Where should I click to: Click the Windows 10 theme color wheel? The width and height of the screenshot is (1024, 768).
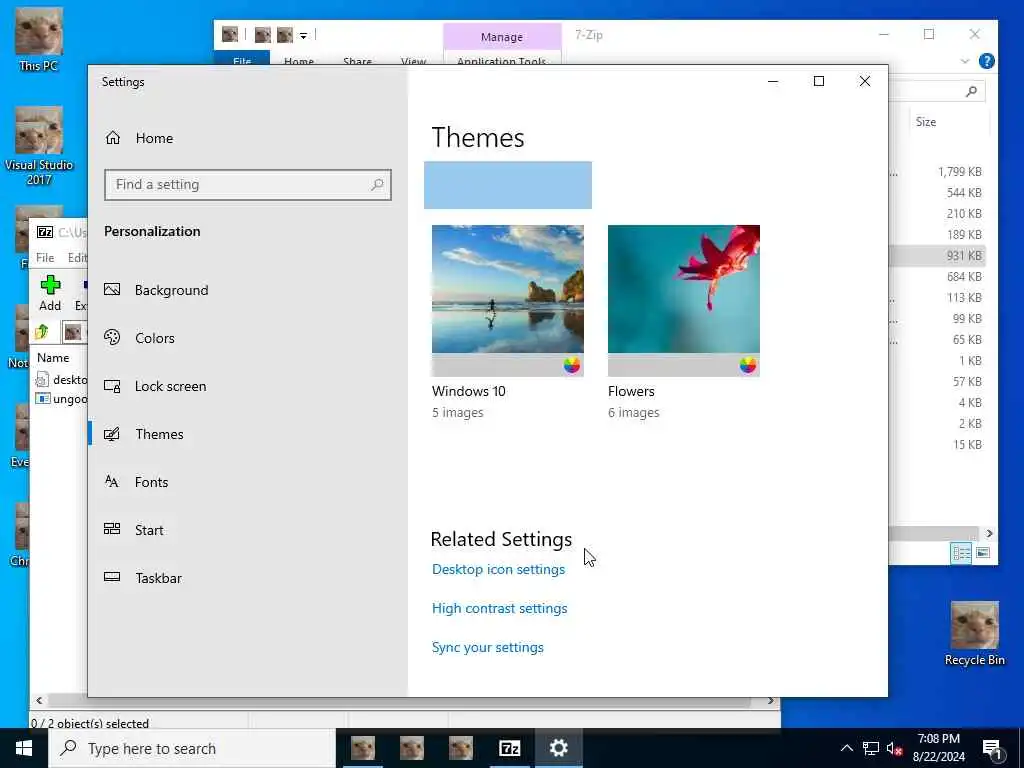(x=571, y=365)
